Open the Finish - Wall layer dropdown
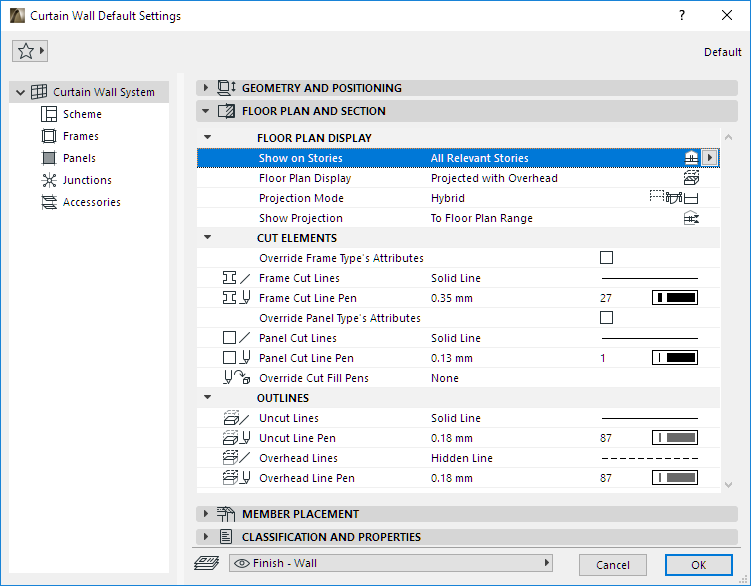751x586 pixels. pos(391,563)
